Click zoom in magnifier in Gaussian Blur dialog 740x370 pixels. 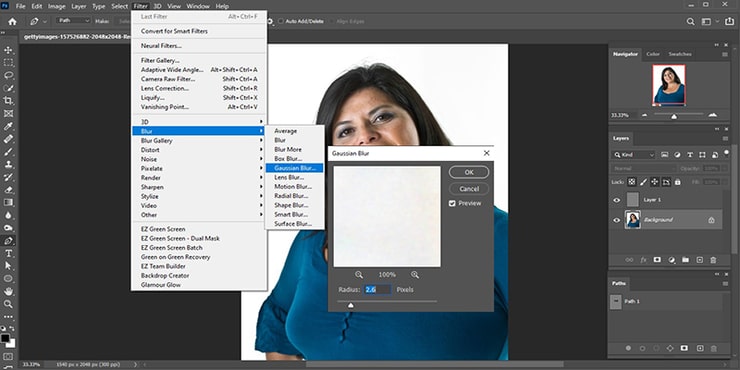(x=415, y=275)
